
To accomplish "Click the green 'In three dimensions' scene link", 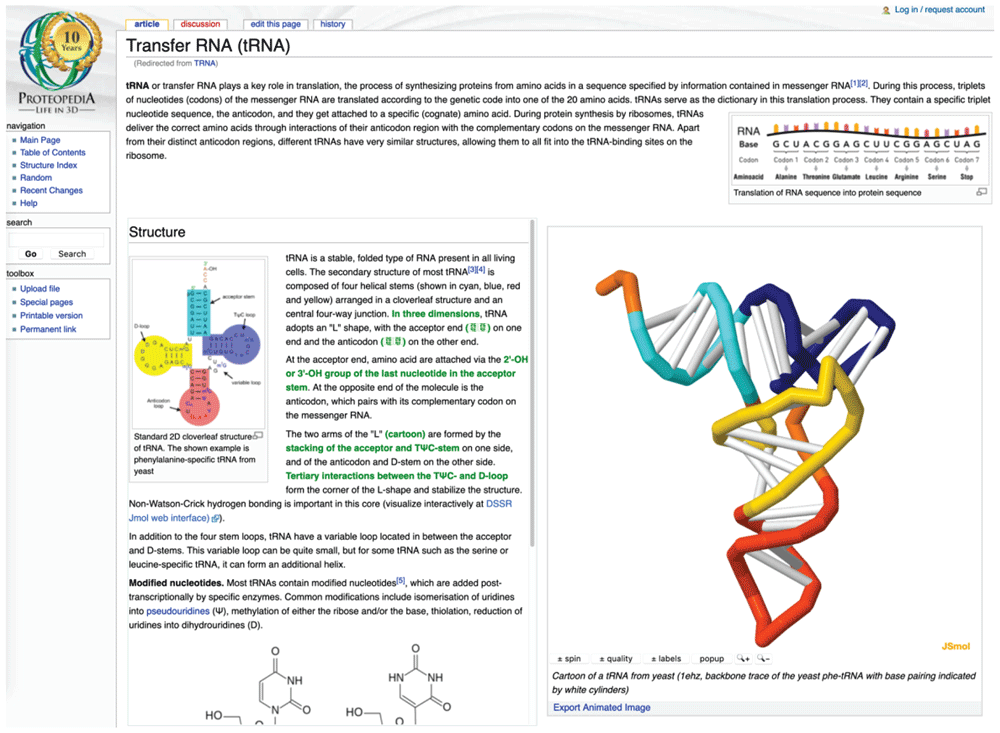I will [436, 314].
